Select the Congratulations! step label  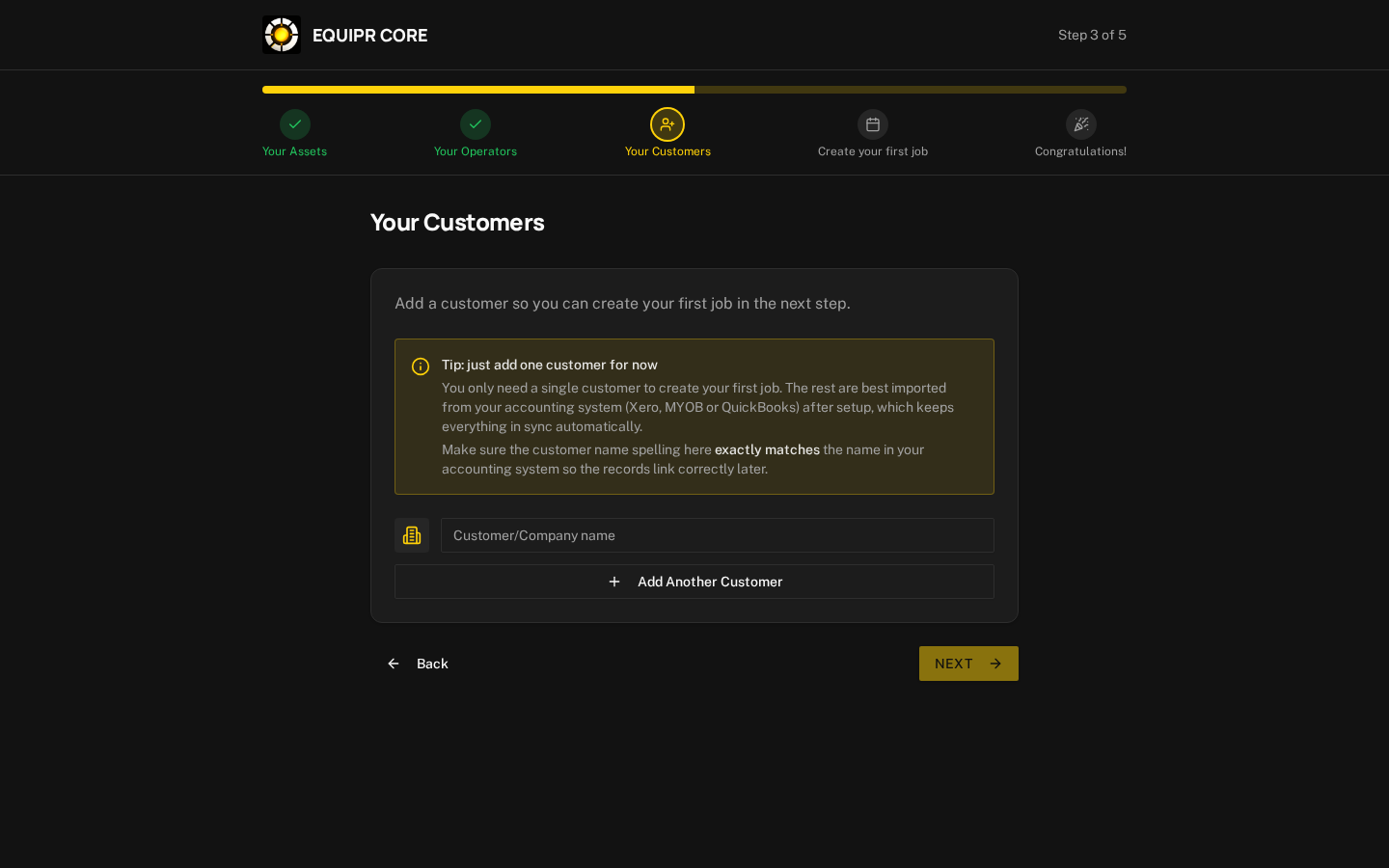click(1080, 151)
